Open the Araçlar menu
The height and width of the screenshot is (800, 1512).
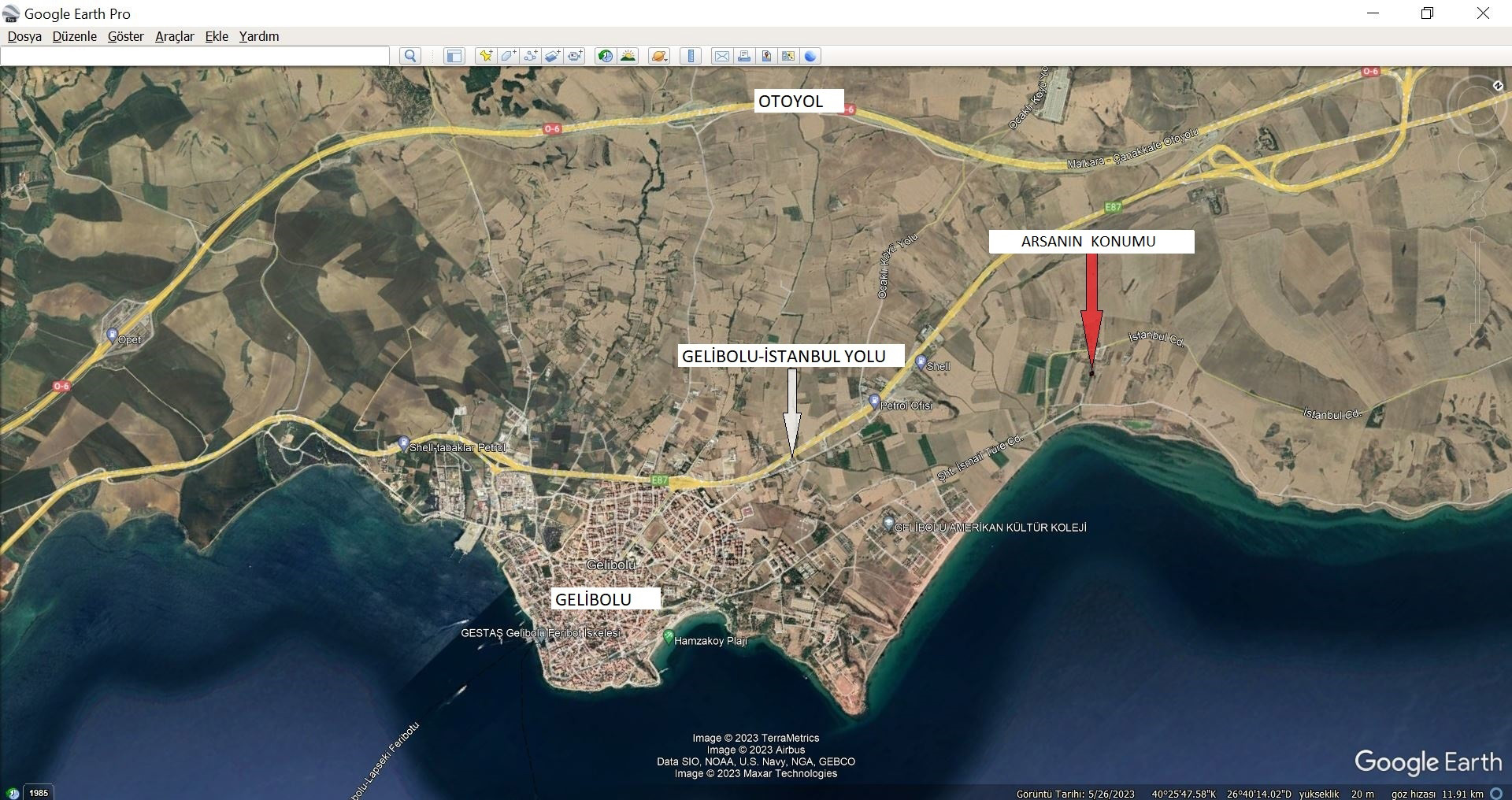(x=174, y=36)
